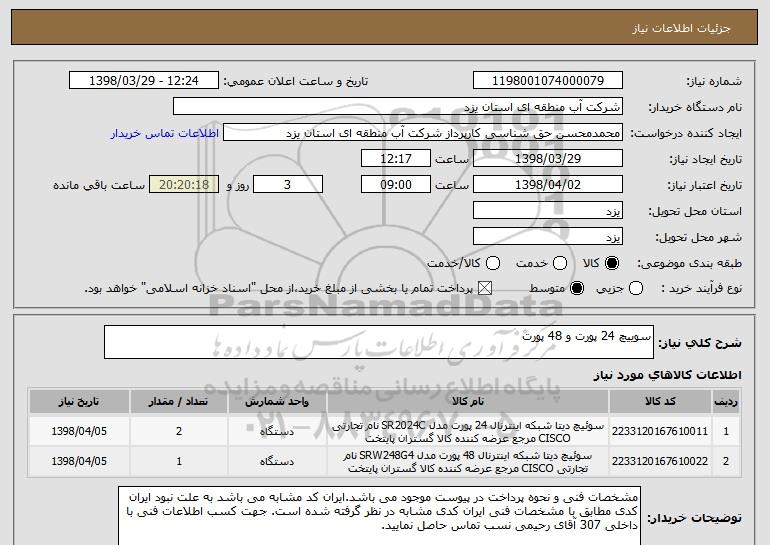Click the SR2024C switch item name
The height and width of the screenshot is (545, 770).
pyautogui.click(x=468, y=432)
